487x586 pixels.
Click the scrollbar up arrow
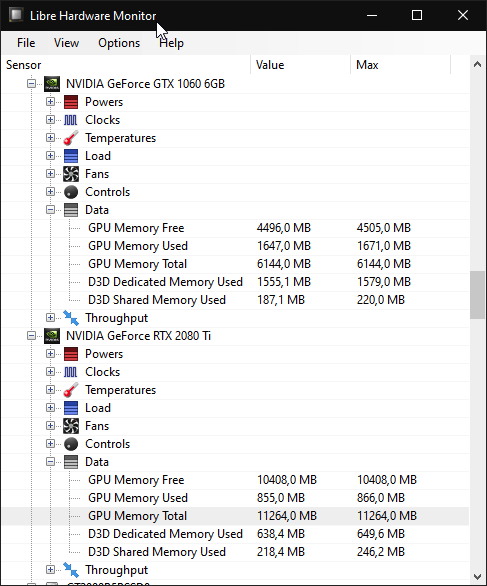pos(477,64)
